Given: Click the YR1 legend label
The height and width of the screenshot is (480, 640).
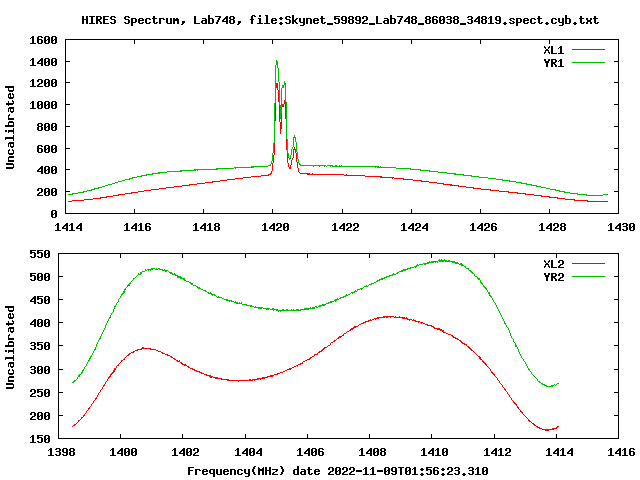Looking at the screenshot, I should (x=553, y=63).
